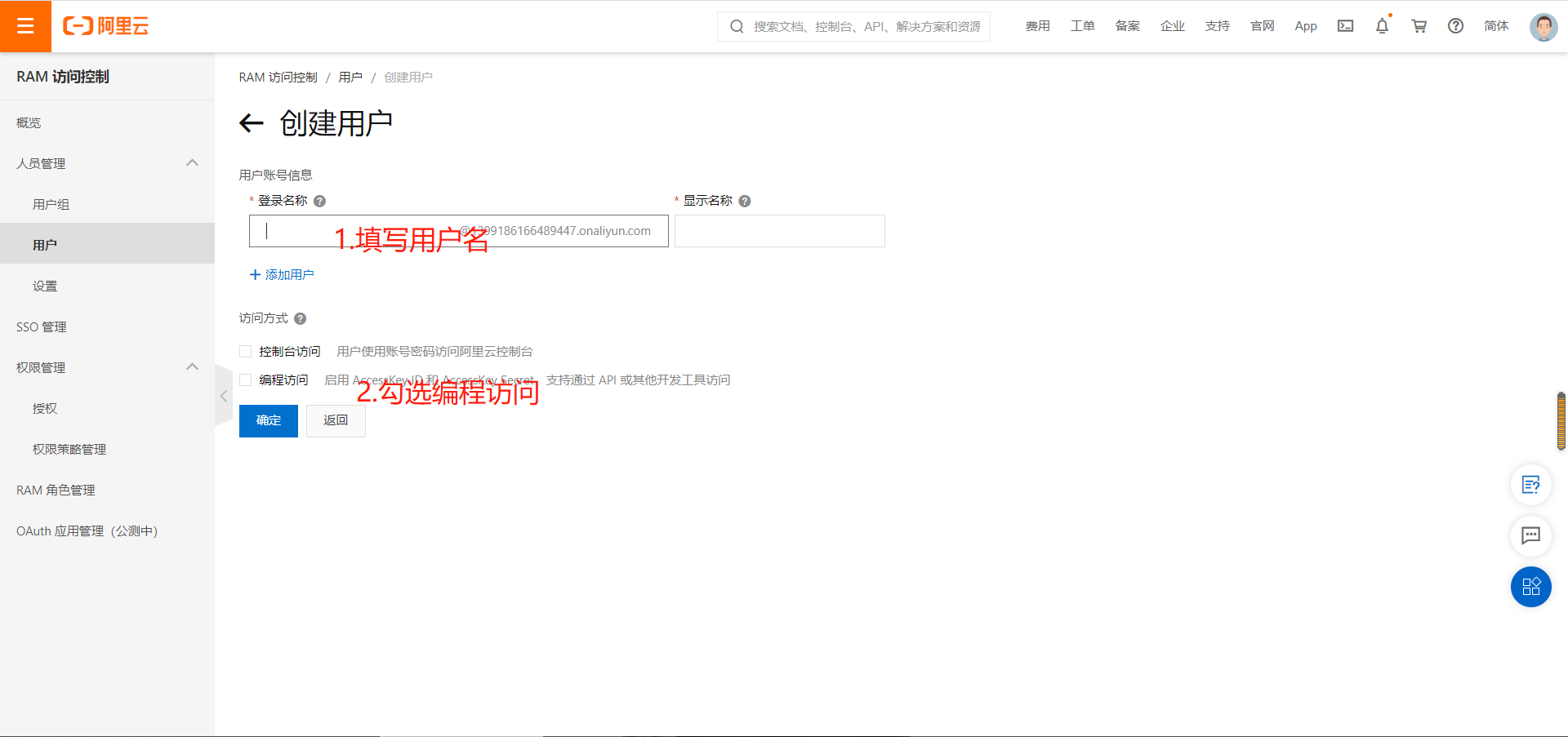The width and height of the screenshot is (1568, 737).
Task: Click the vertical page scrollbar thumb
Action: [1561, 421]
